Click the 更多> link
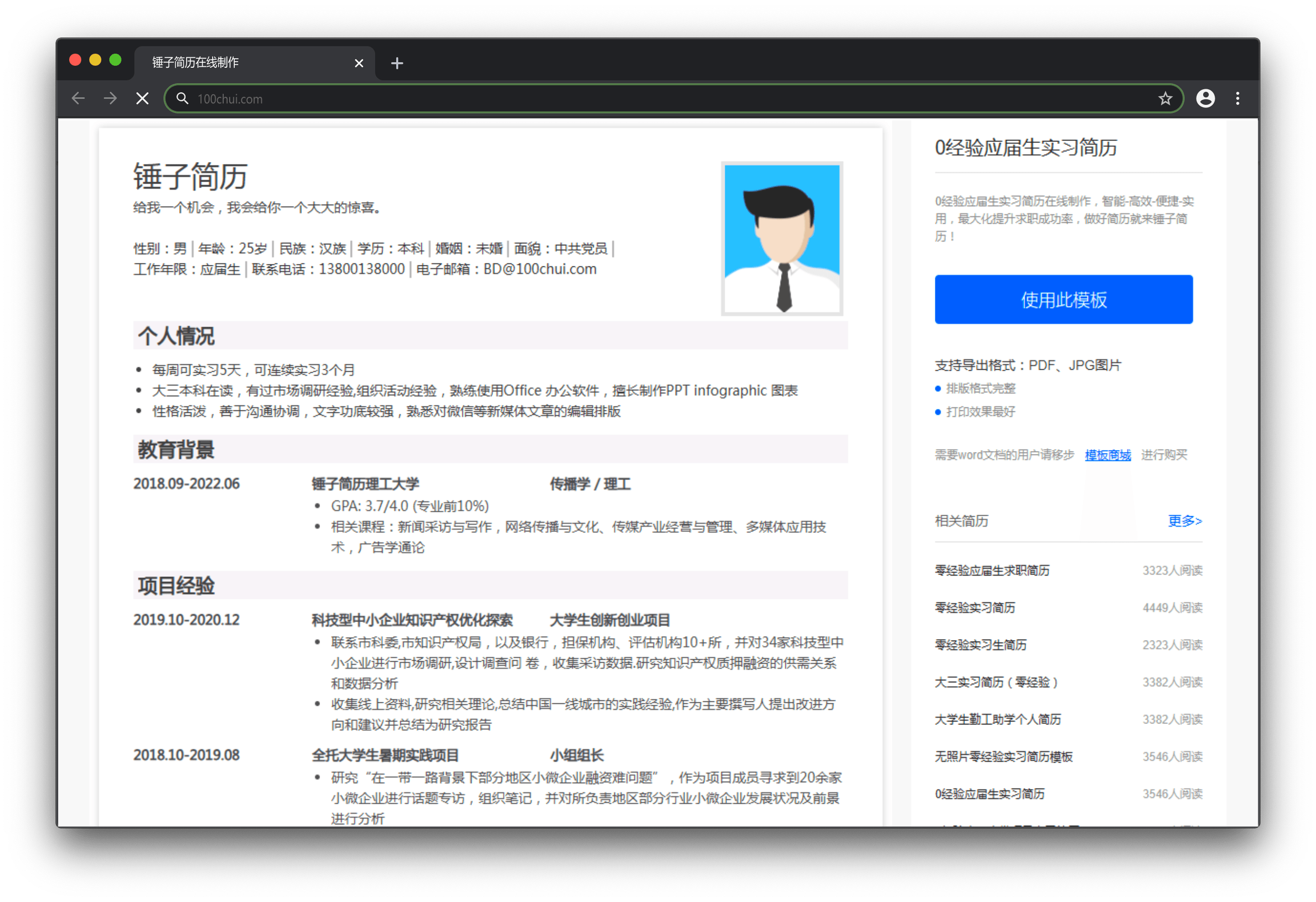 (x=1185, y=521)
